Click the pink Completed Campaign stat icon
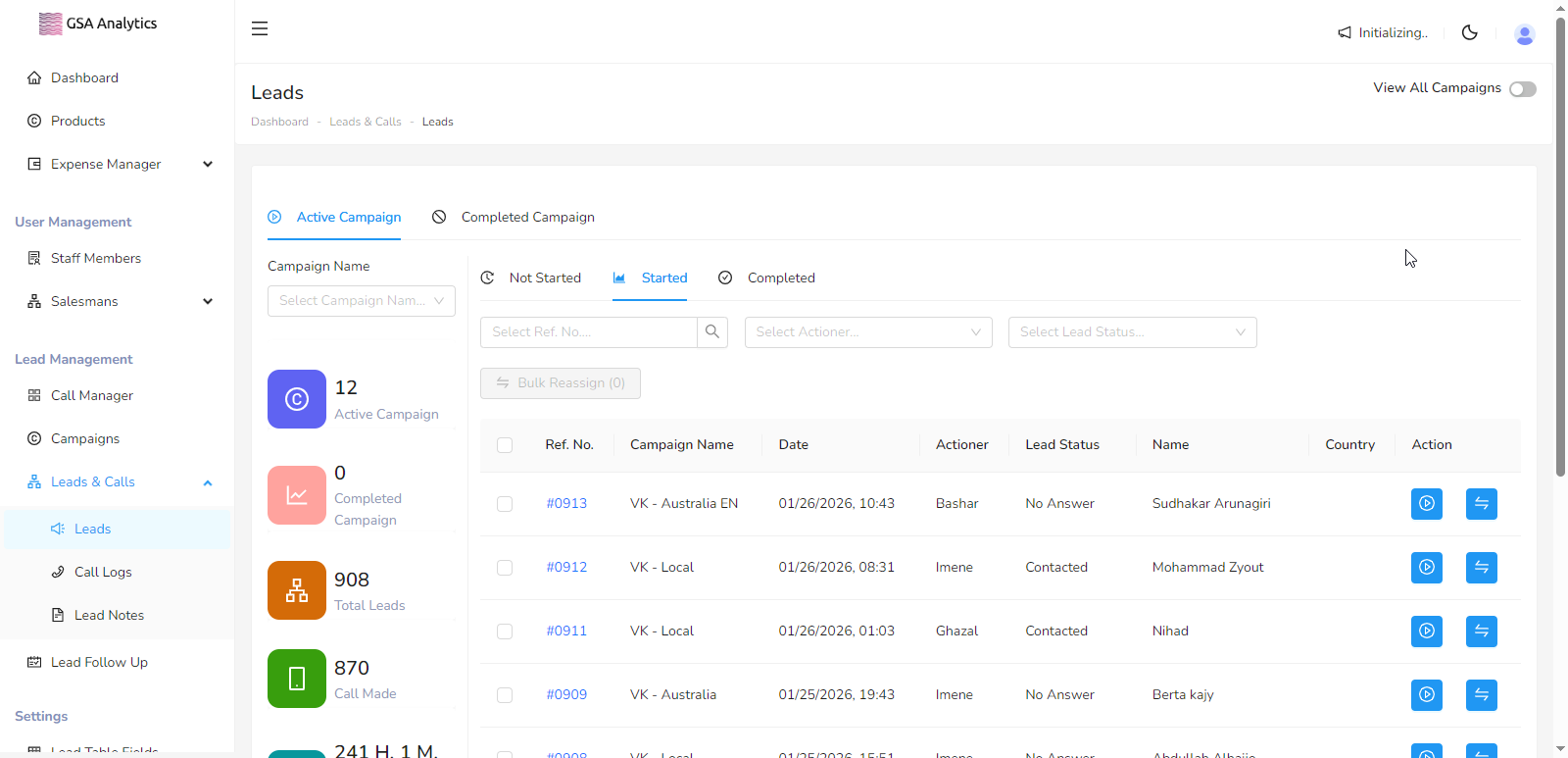Viewport: 1568px width, 758px height. pyautogui.click(x=297, y=495)
